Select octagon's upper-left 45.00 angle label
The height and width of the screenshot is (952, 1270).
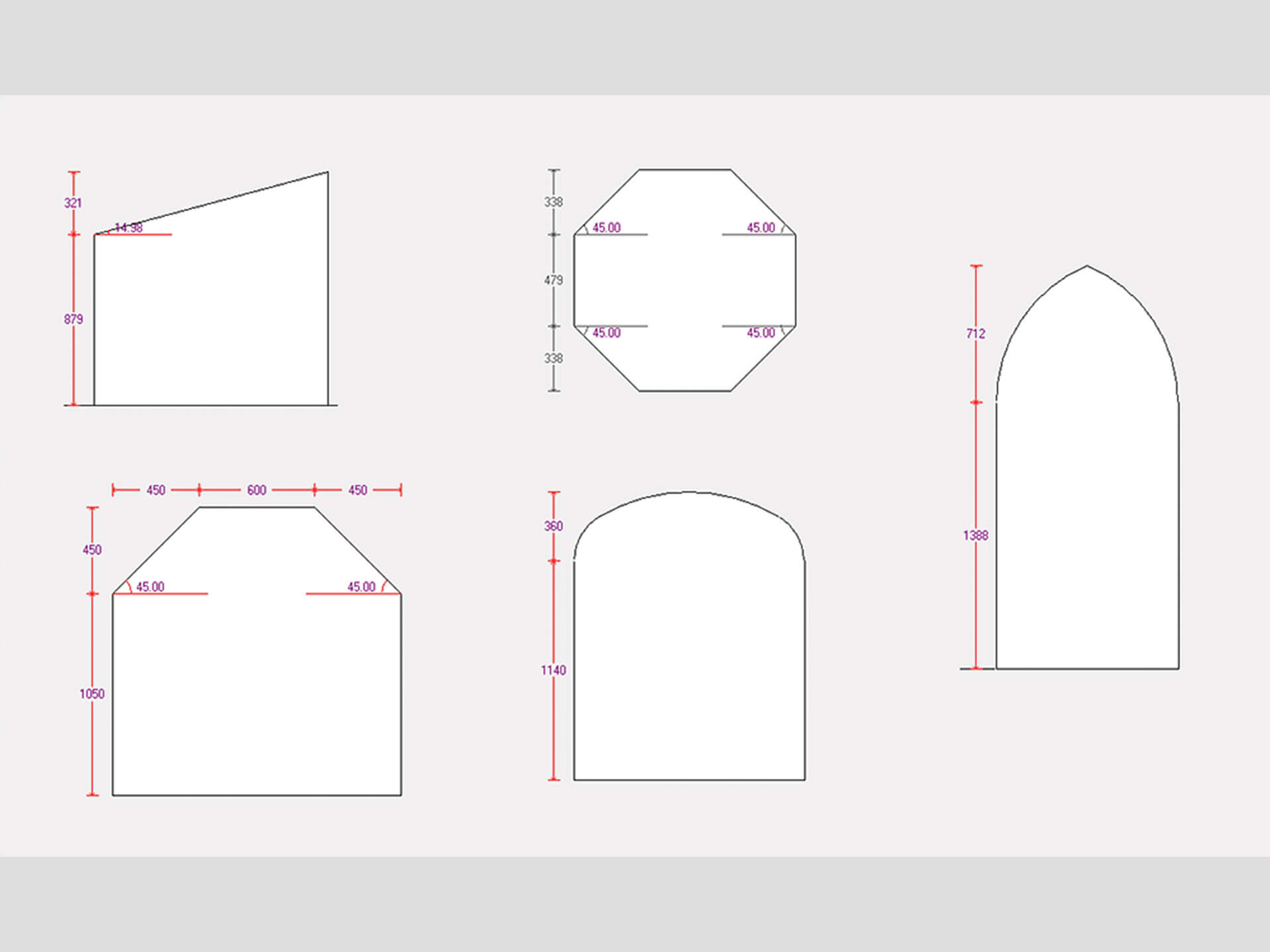(607, 228)
